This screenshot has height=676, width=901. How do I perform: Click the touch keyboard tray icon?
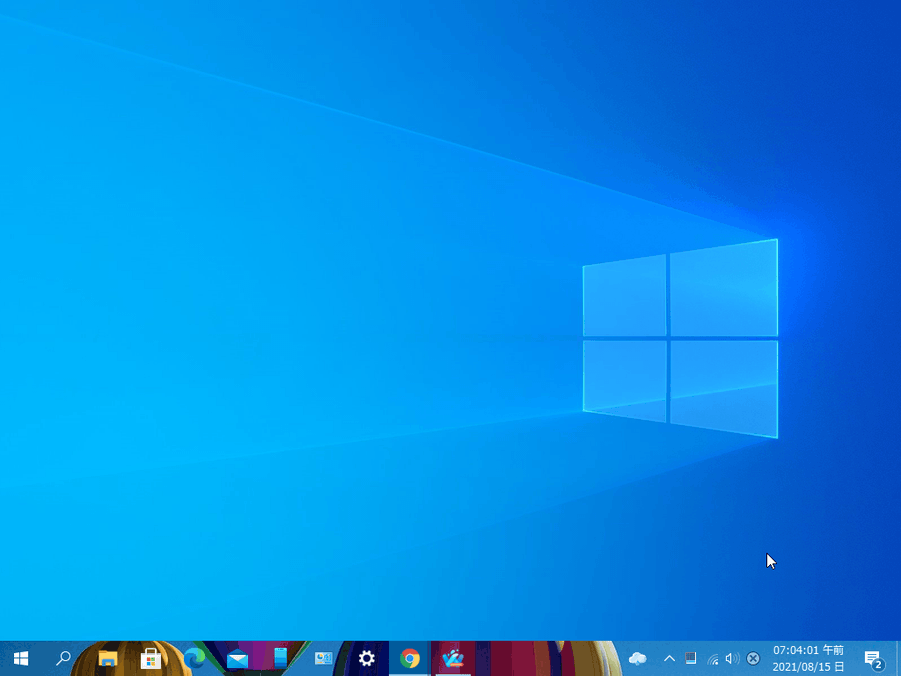691,659
